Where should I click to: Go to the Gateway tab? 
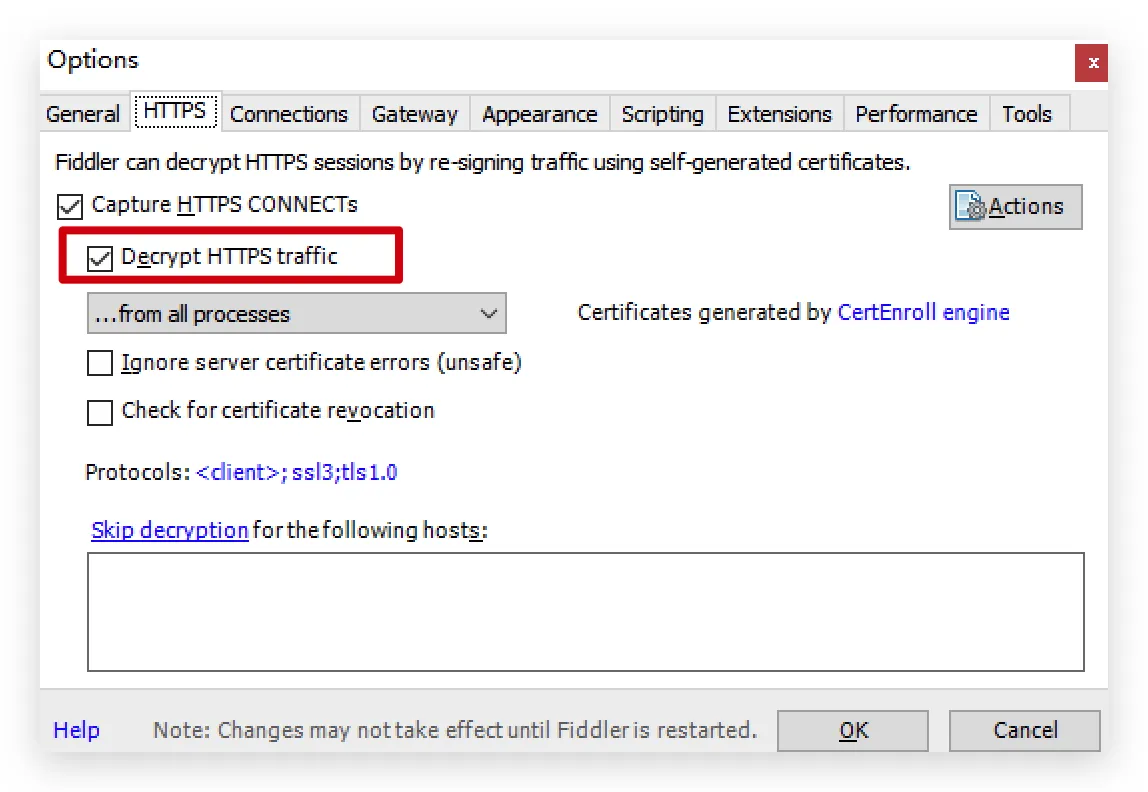[414, 114]
